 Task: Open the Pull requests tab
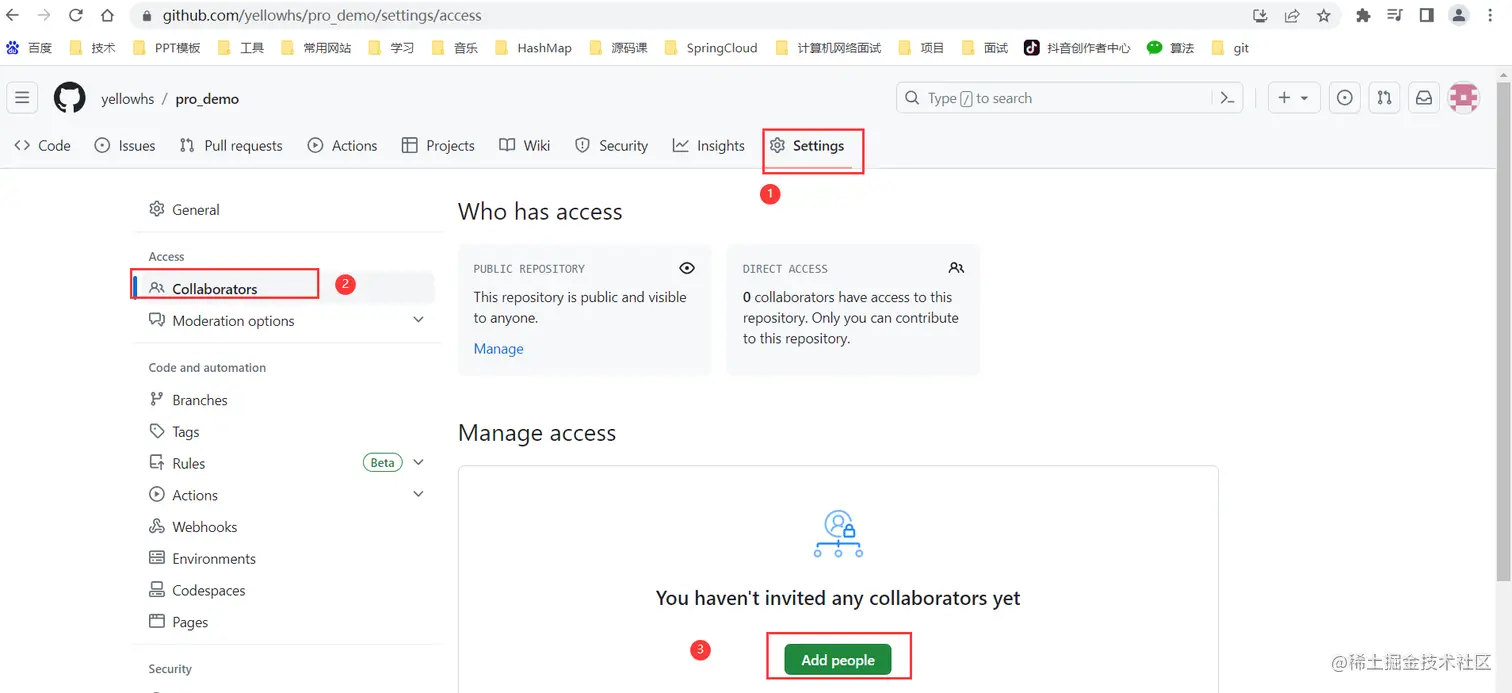pos(231,145)
